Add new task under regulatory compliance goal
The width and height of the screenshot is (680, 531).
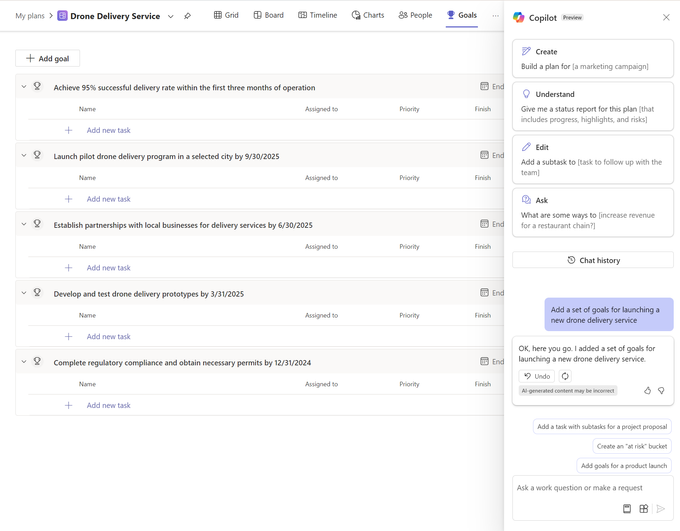108,405
